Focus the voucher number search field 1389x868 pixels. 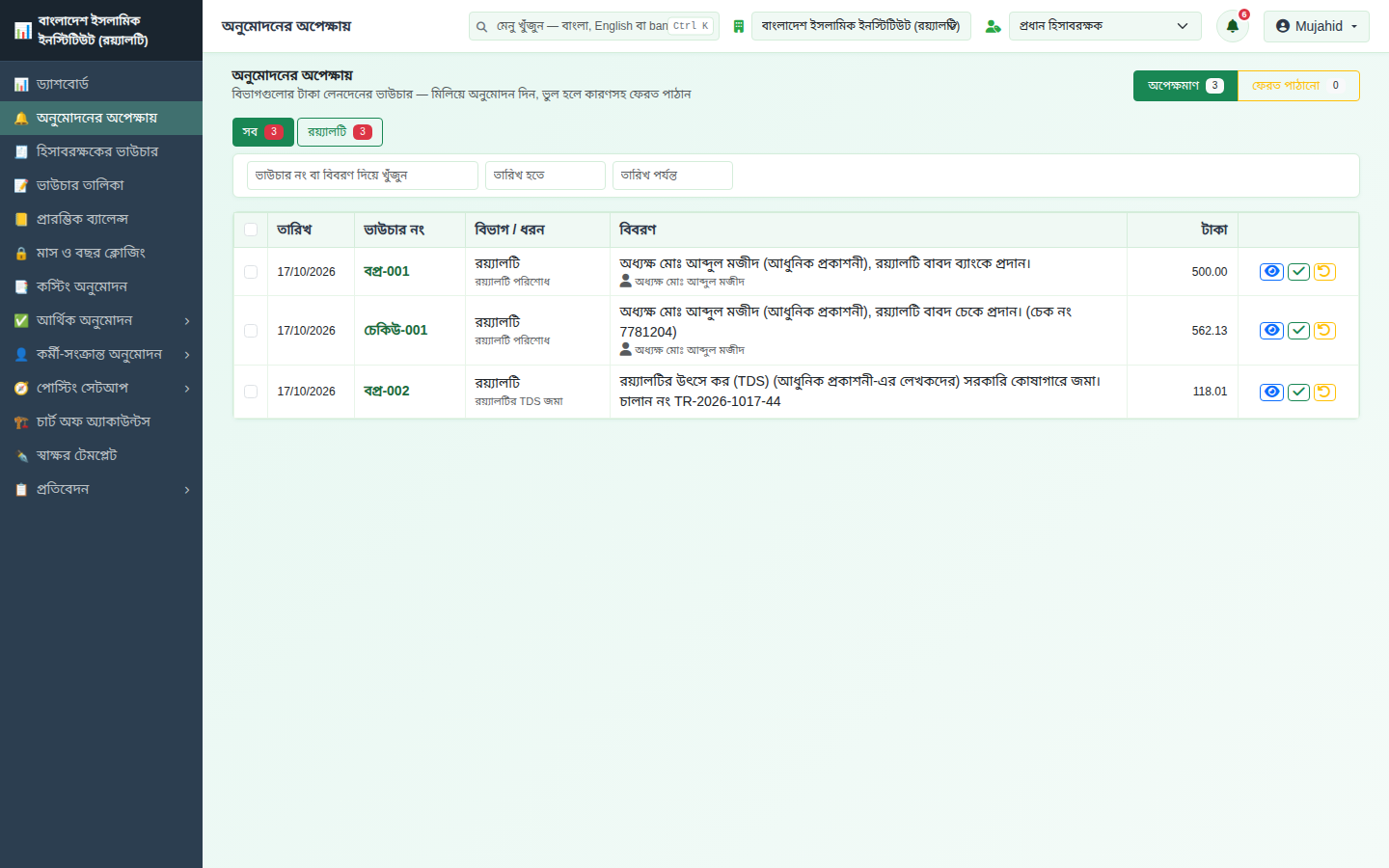[363, 176]
